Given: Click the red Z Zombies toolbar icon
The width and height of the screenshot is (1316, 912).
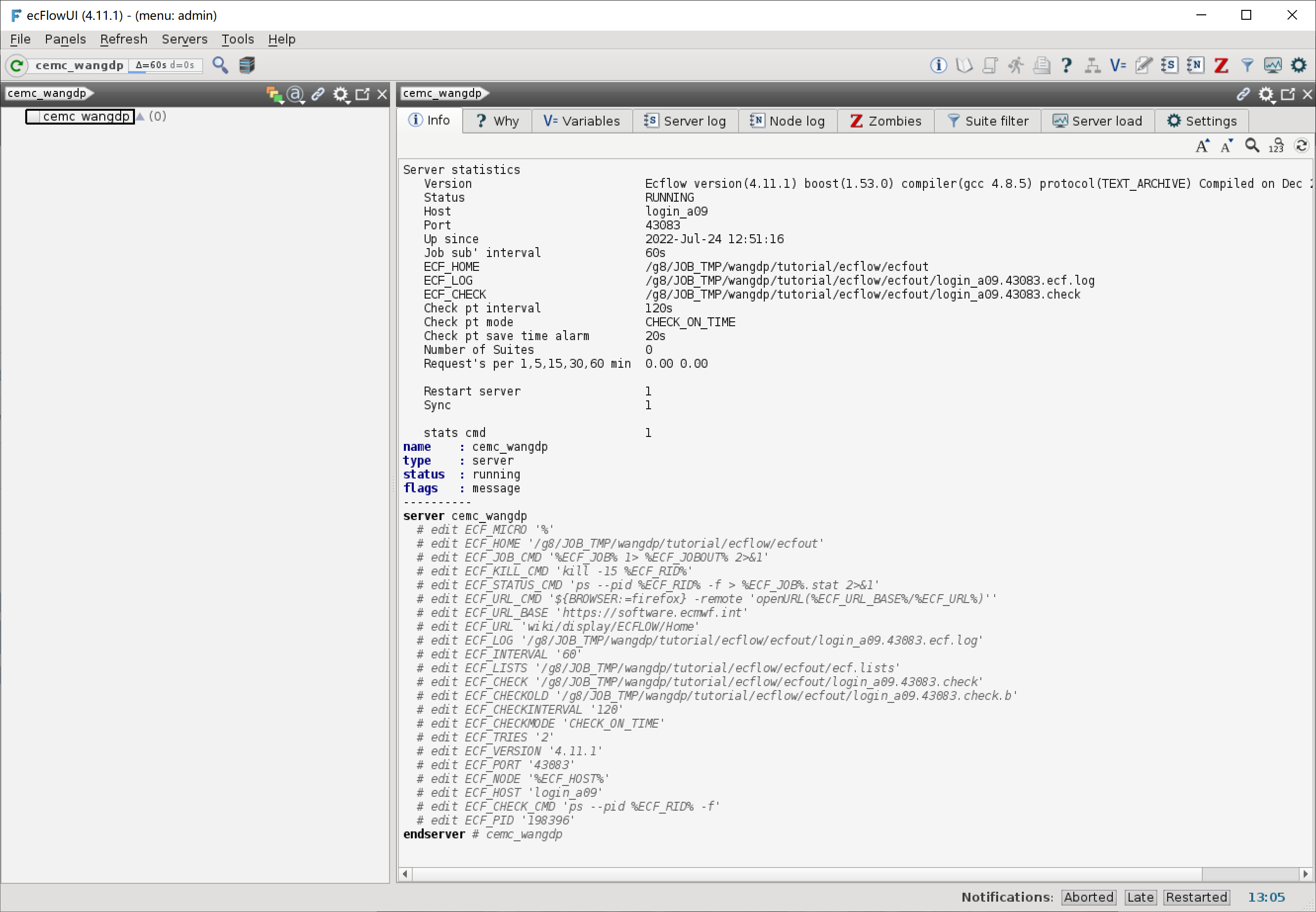Looking at the screenshot, I should coord(1221,65).
